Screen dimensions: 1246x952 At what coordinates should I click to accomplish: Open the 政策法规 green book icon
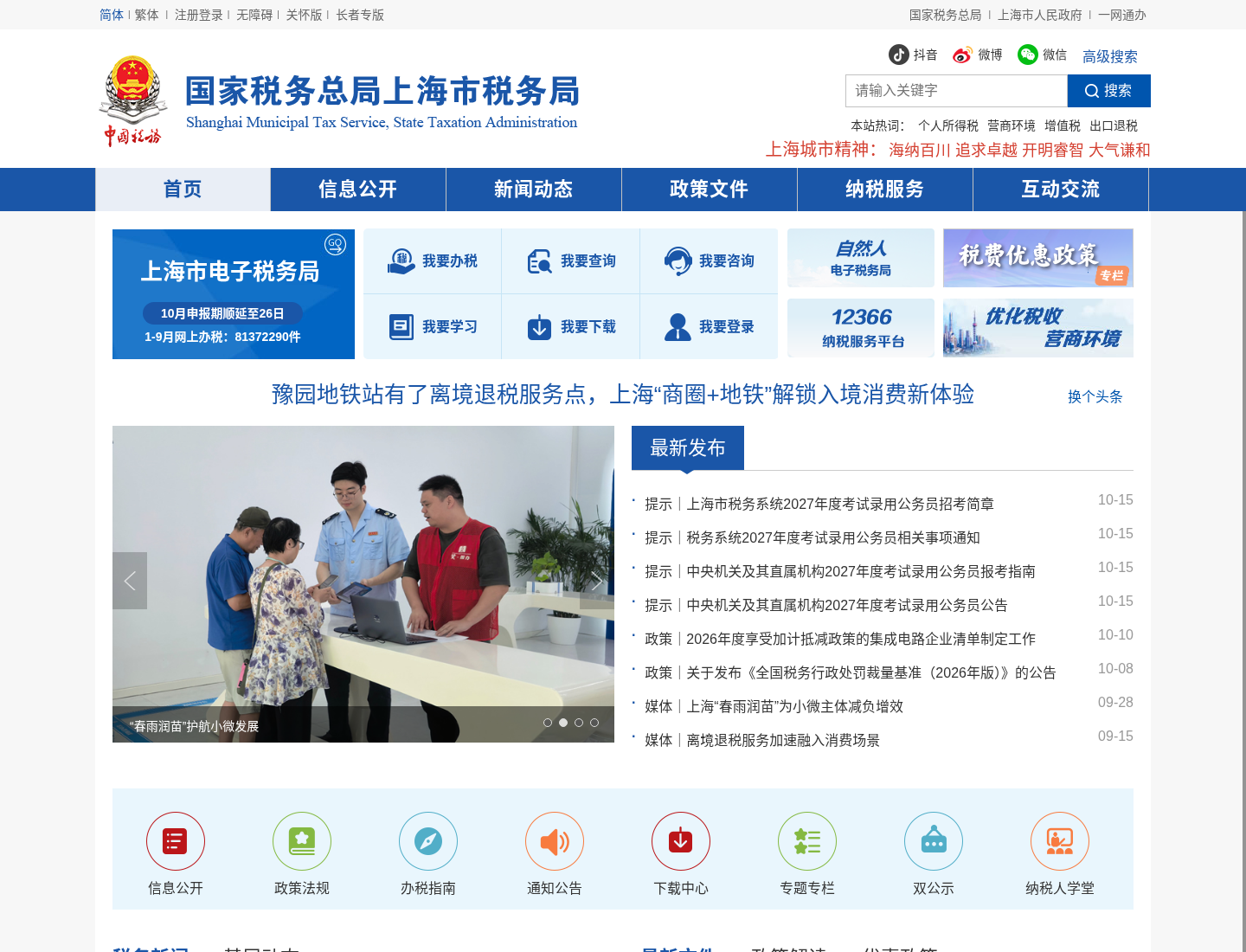[302, 841]
